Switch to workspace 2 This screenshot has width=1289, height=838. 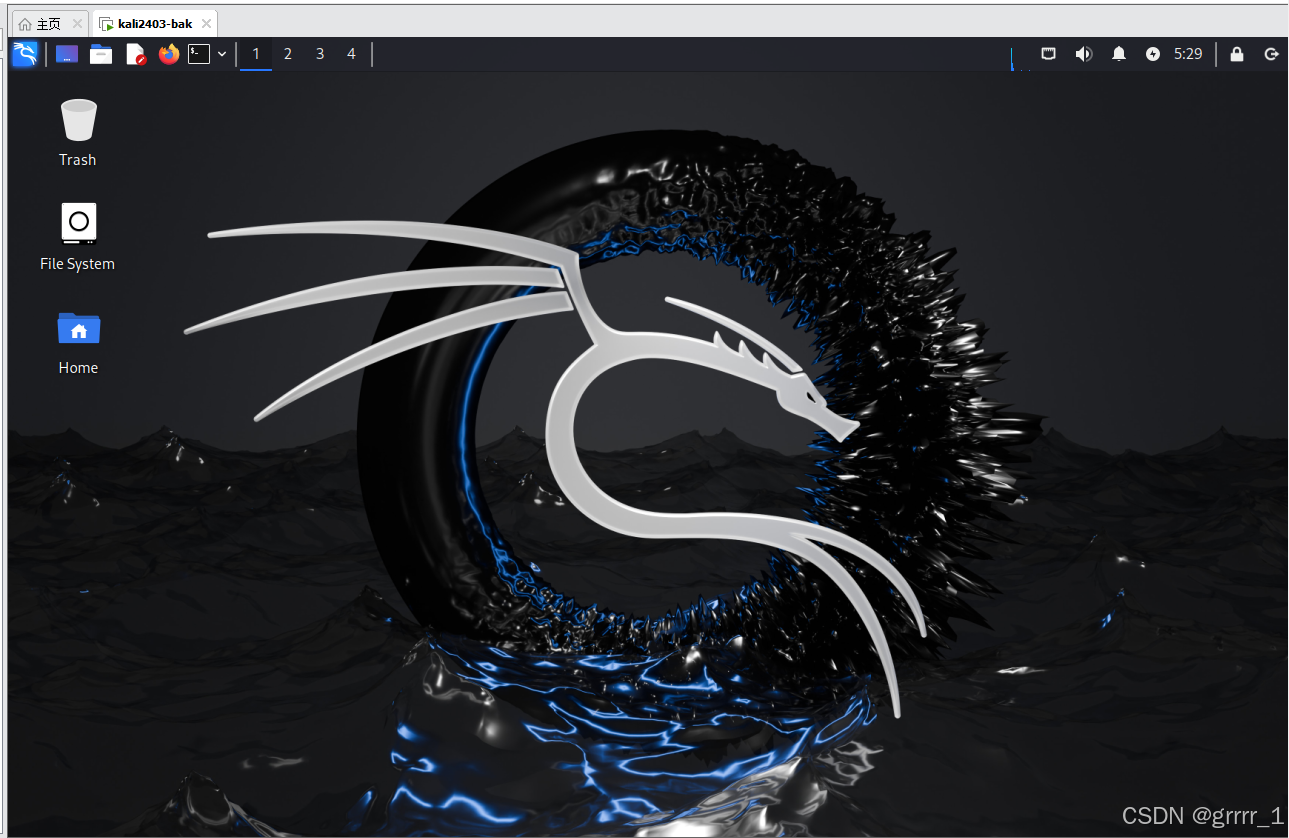tap(288, 54)
